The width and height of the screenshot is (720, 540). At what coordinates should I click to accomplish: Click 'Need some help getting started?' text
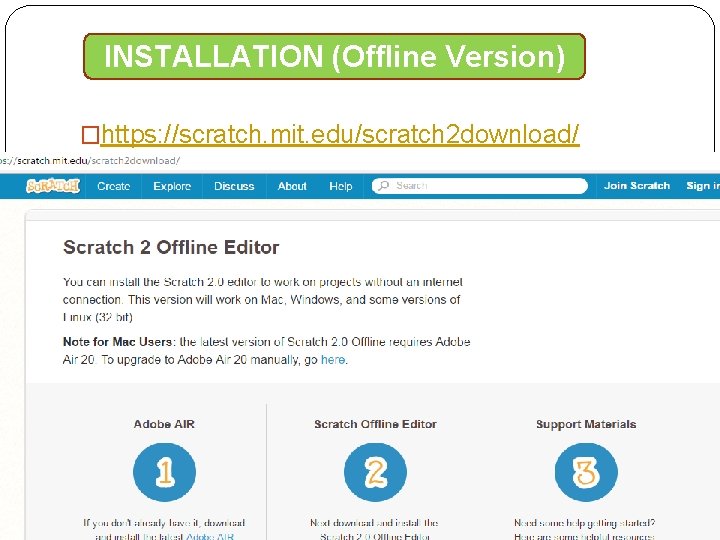[x=585, y=523]
